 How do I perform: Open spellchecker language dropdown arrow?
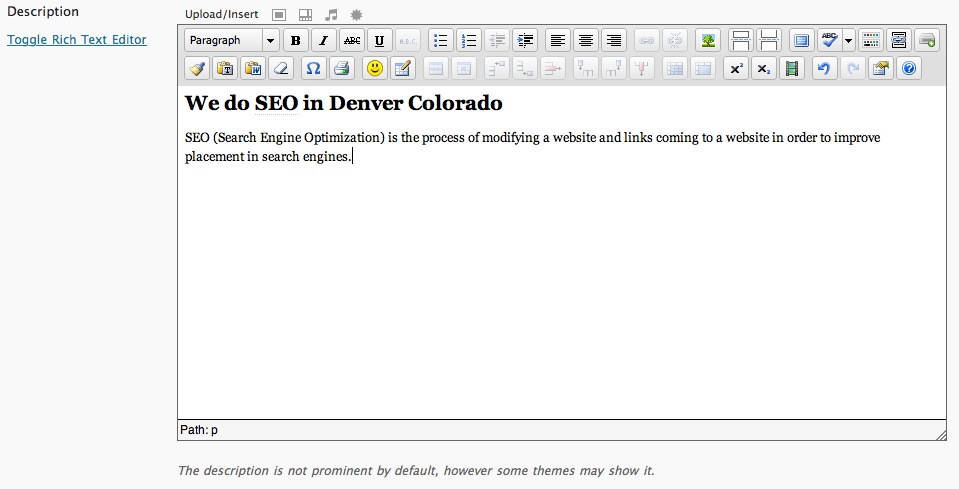point(848,40)
